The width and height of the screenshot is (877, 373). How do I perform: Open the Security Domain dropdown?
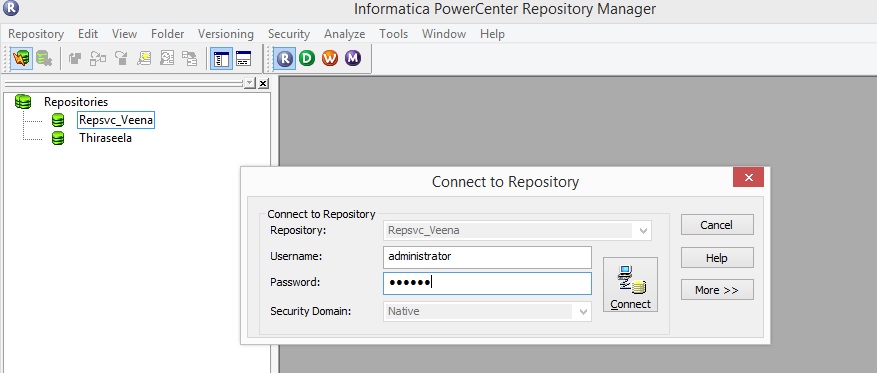click(583, 311)
